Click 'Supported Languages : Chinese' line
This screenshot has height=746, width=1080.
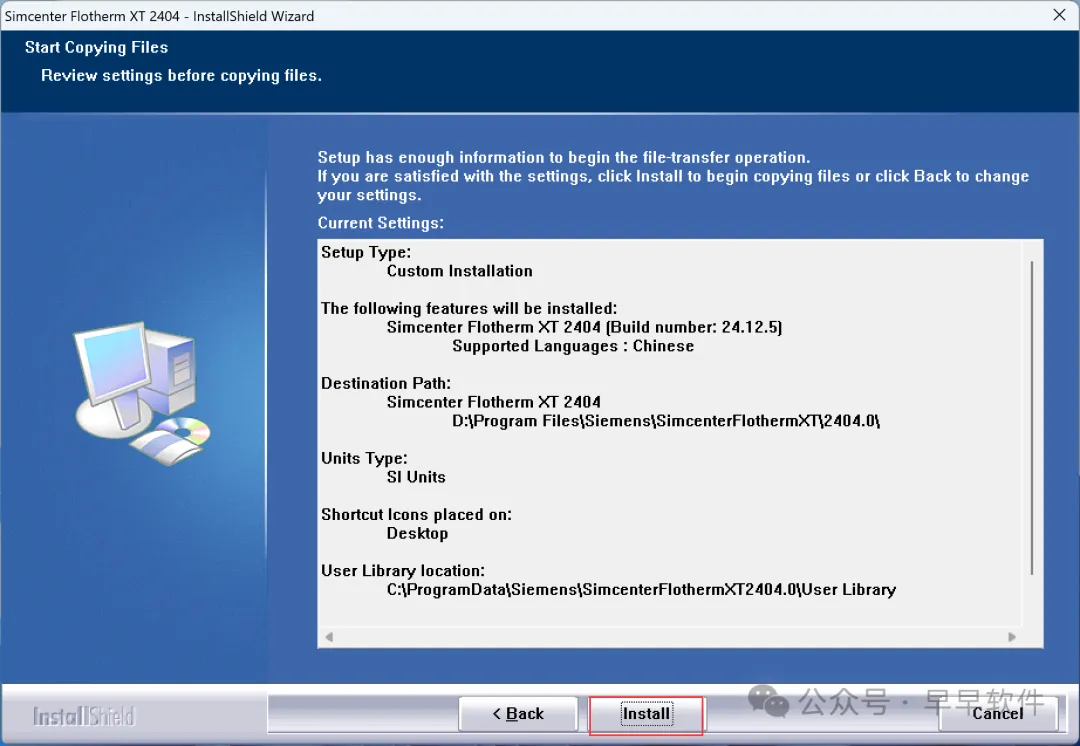click(573, 346)
